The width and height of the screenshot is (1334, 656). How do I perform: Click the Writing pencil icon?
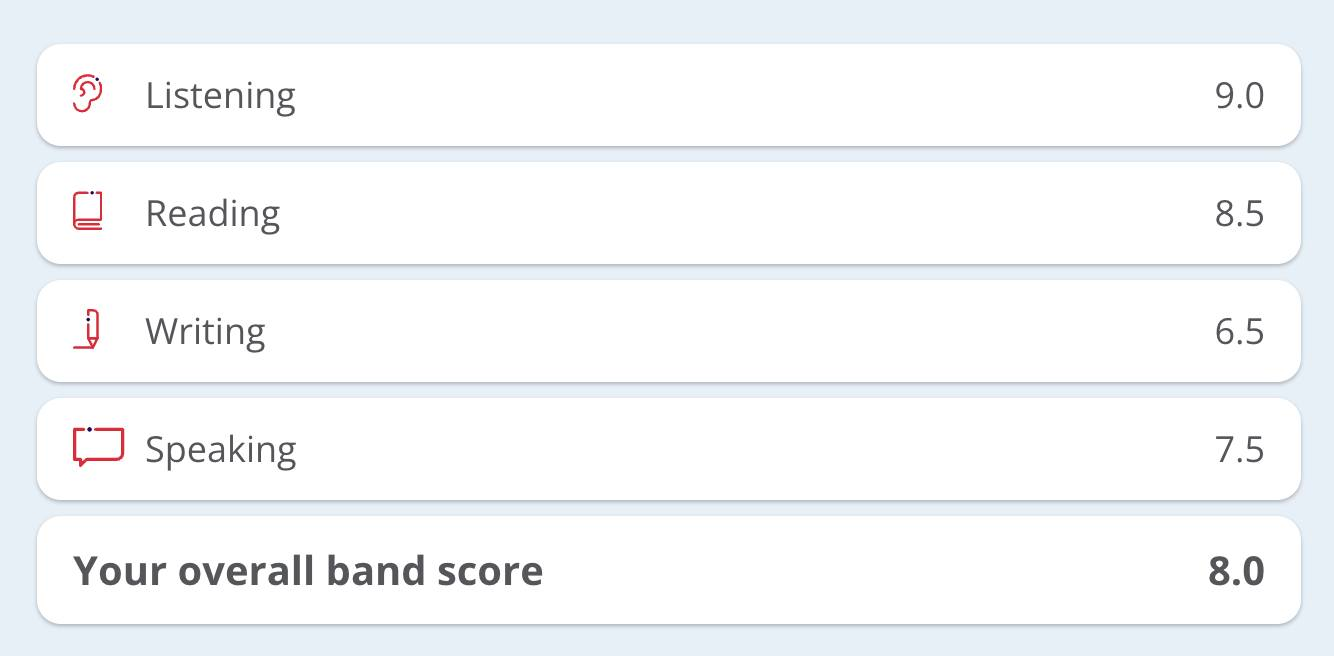(89, 330)
